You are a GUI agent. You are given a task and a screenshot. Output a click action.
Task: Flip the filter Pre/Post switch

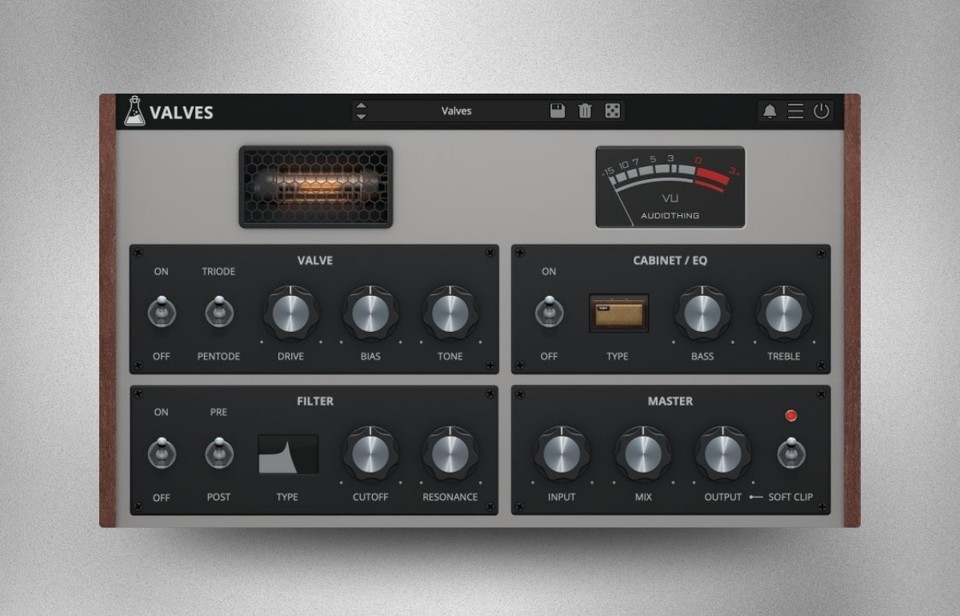coord(219,453)
